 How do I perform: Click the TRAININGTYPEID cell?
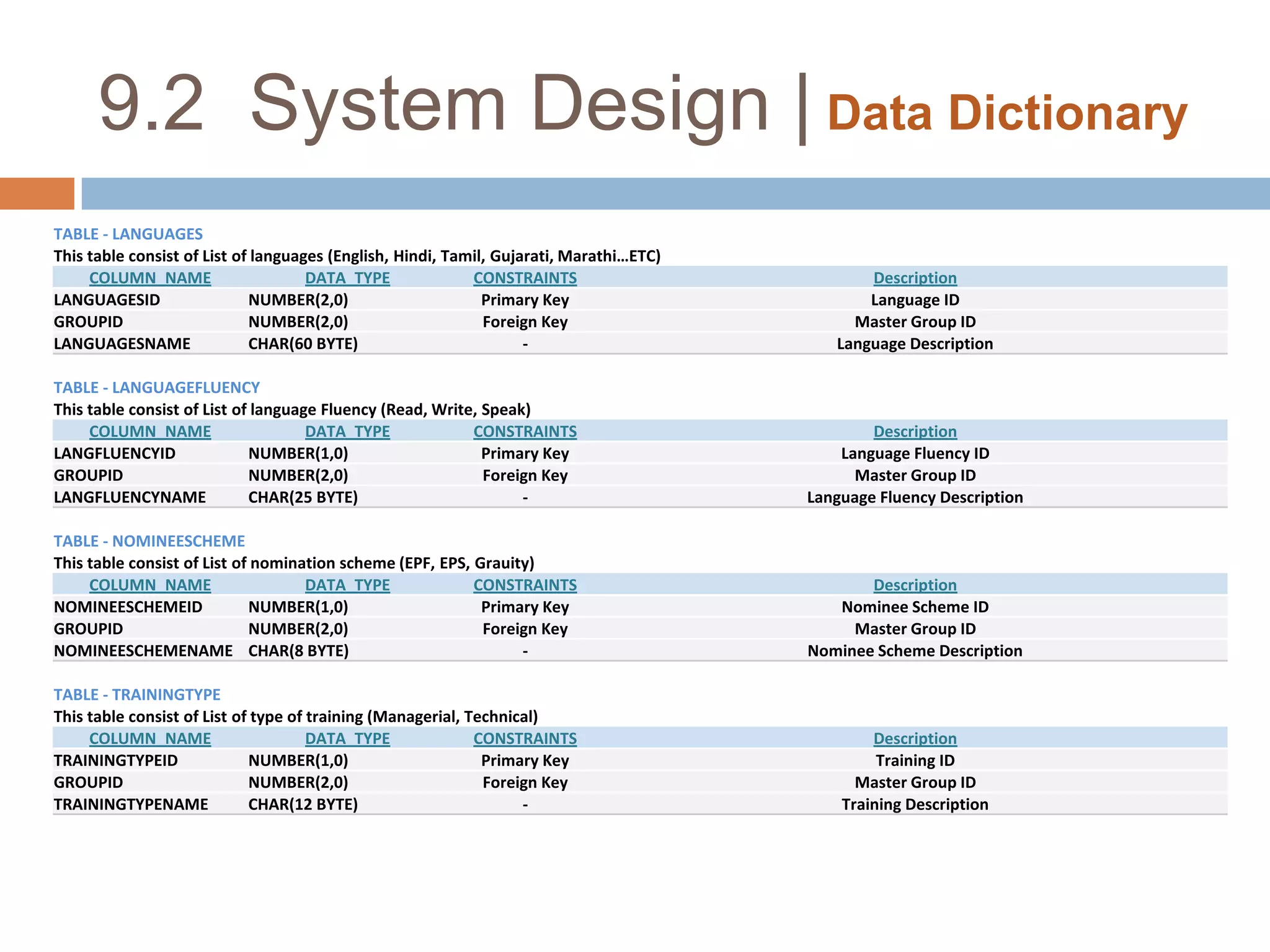coord(115,760)
